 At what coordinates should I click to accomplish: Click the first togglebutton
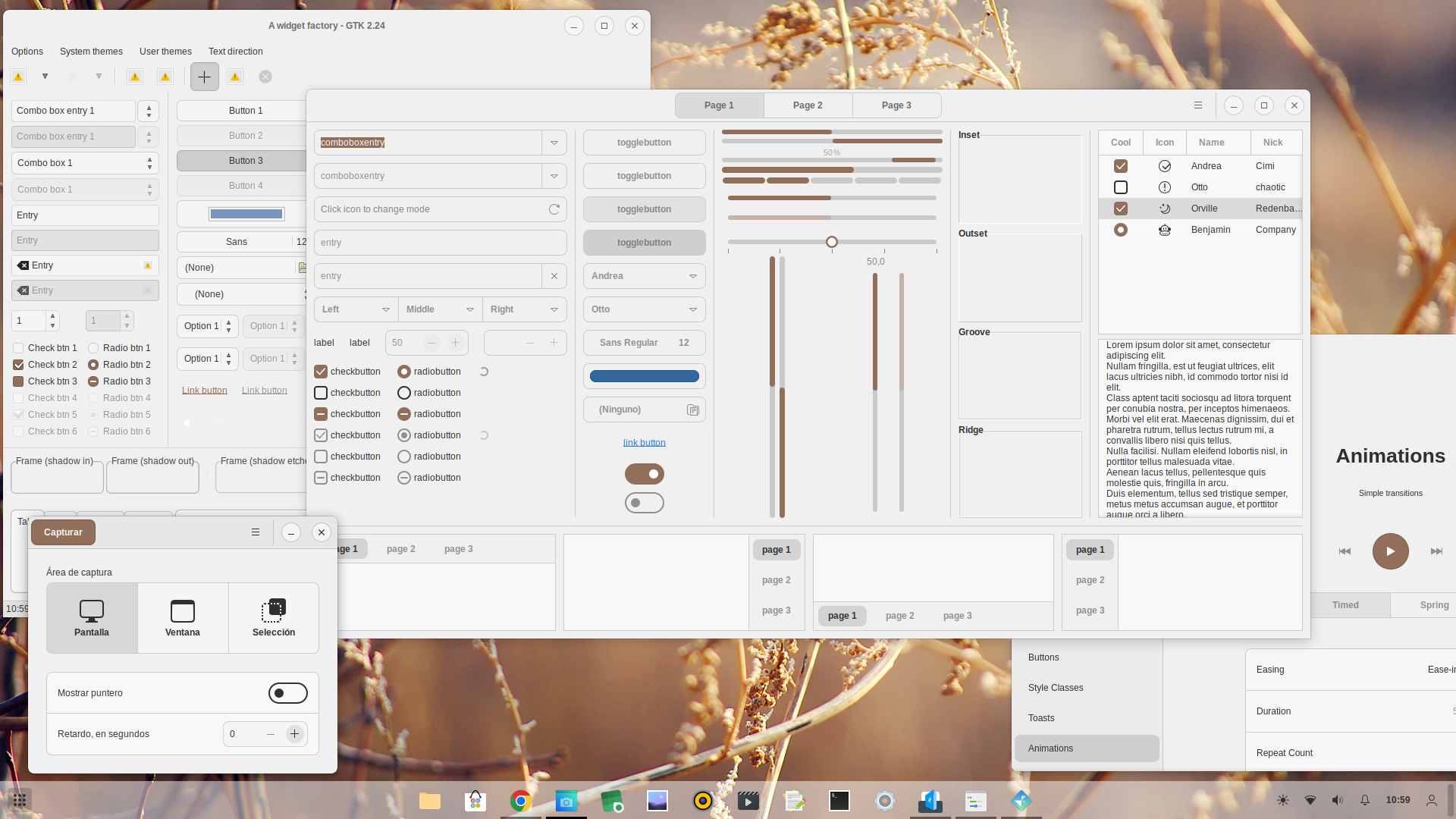645,143
